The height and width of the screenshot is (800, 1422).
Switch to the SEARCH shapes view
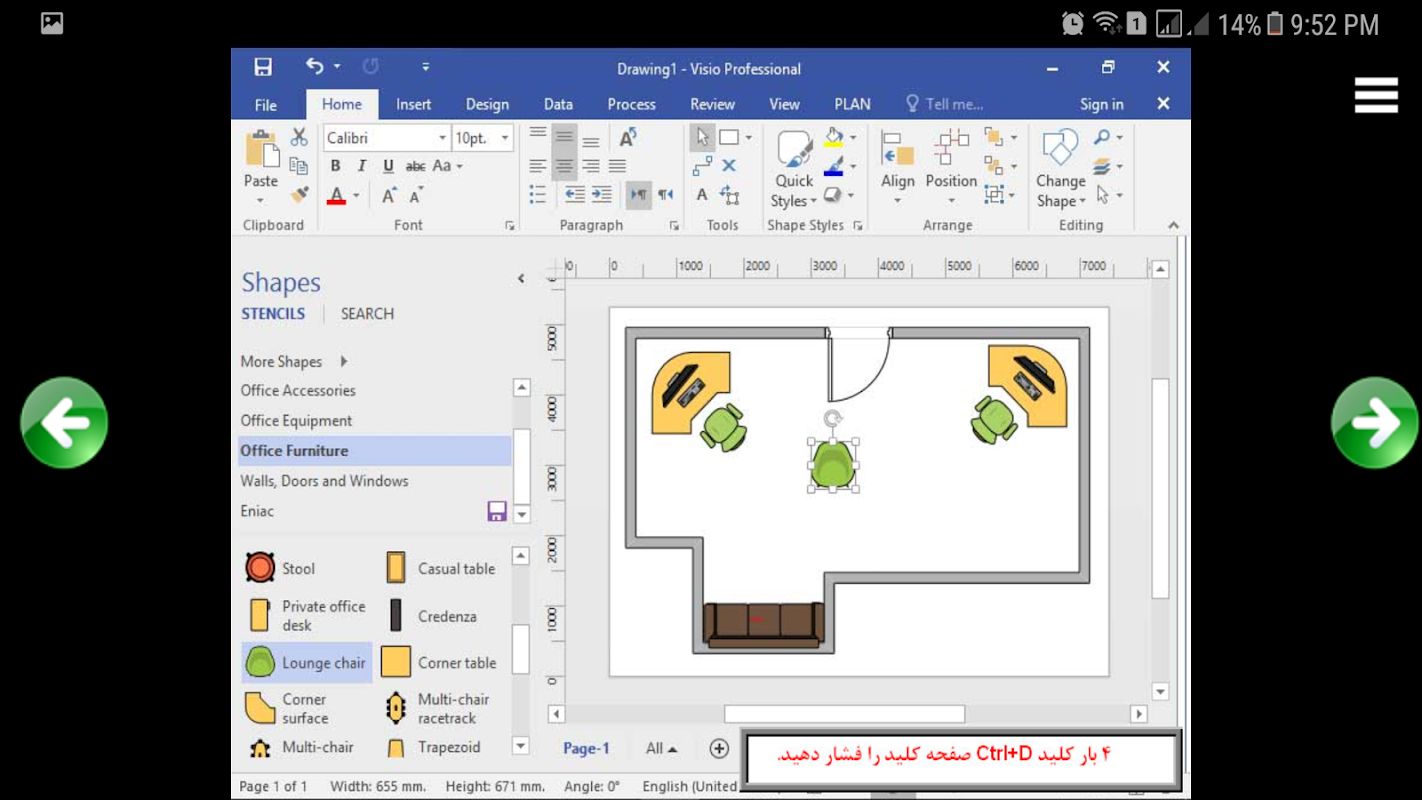(367, 313)
